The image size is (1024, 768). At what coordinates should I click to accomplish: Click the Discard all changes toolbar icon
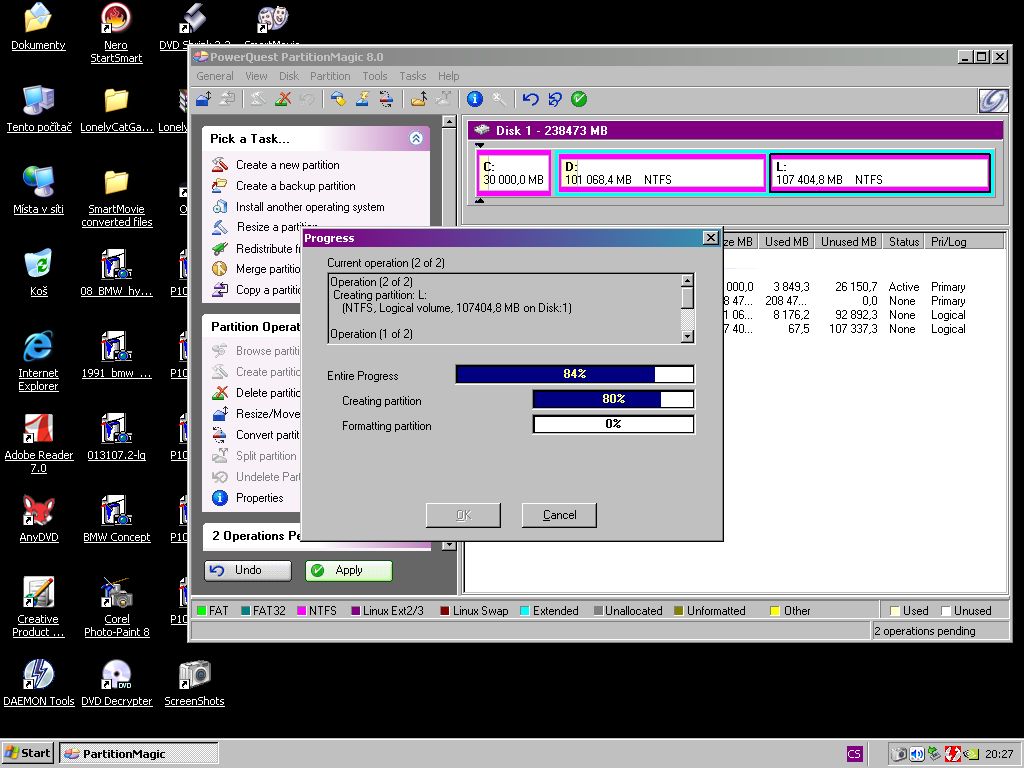tap(554, 99)
